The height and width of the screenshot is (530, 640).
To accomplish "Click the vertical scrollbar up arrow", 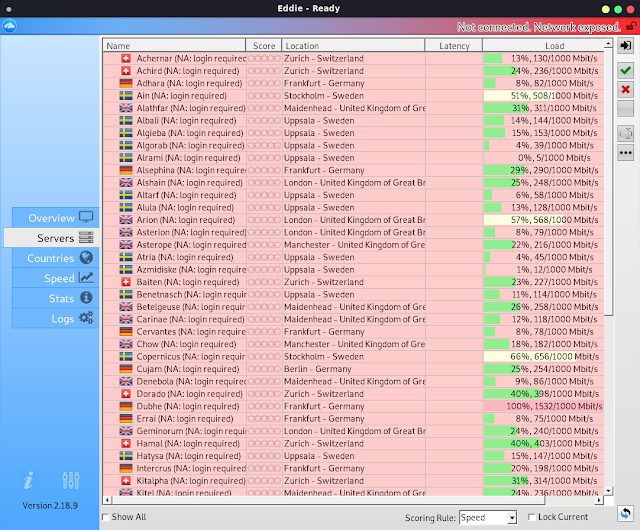I will 608,43.
